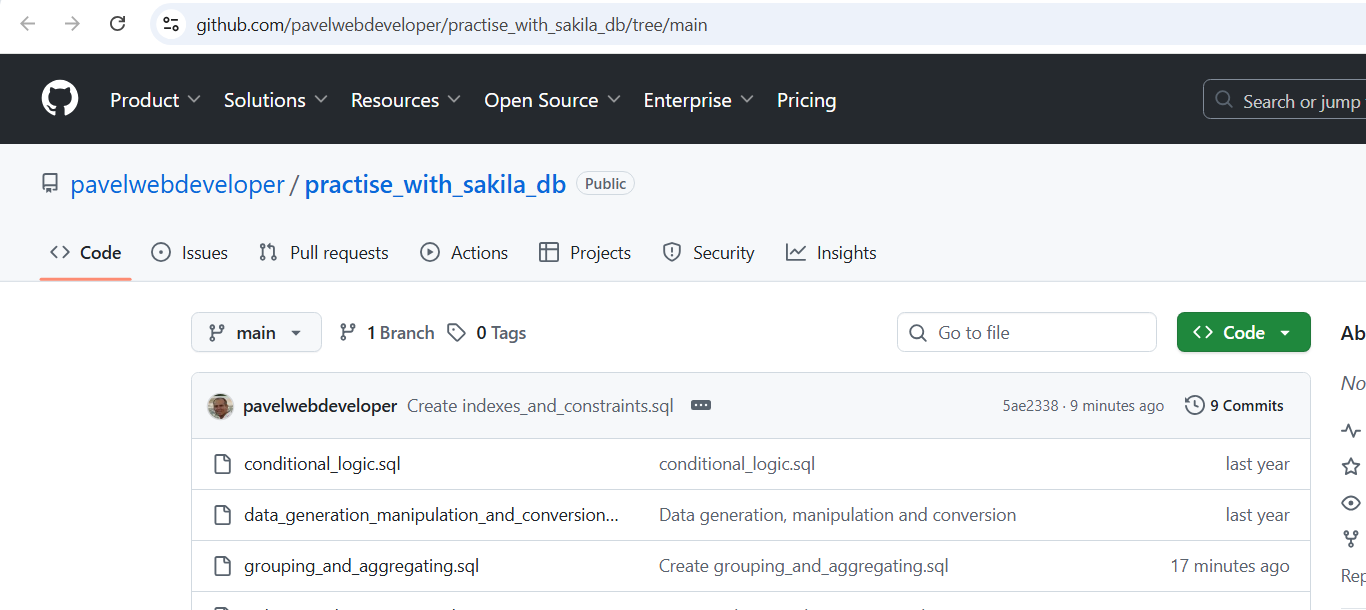Click the Public visibility badge

pyautogui.click(x=605, y=184)
